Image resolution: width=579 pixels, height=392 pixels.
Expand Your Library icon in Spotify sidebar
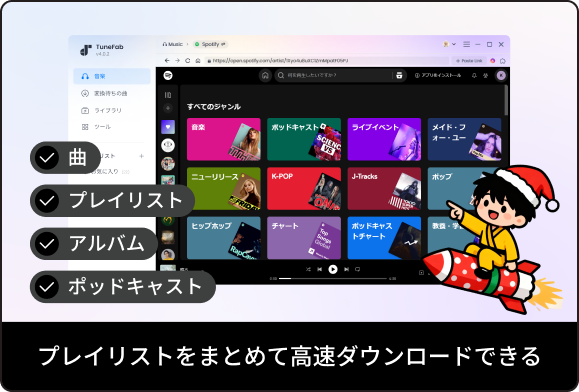click(168, 95)
